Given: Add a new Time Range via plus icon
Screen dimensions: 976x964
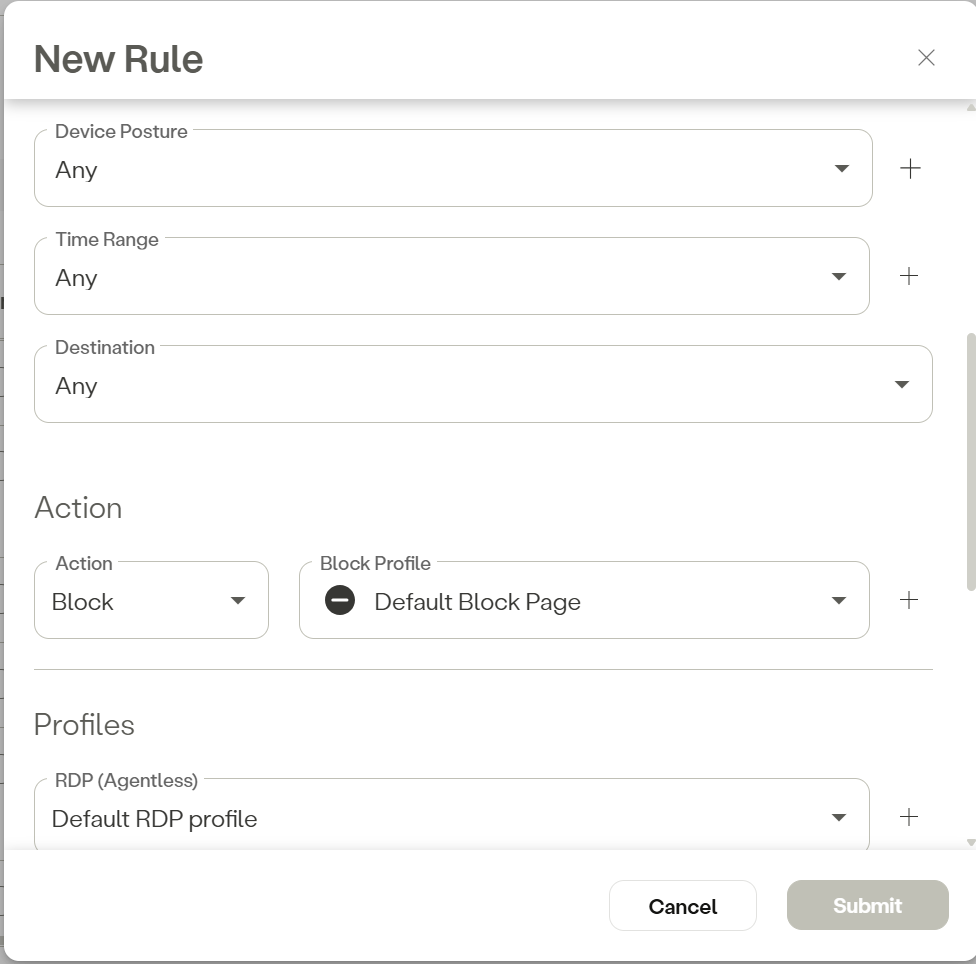Looking at the screenshot, I should click(x=908, y=276).
